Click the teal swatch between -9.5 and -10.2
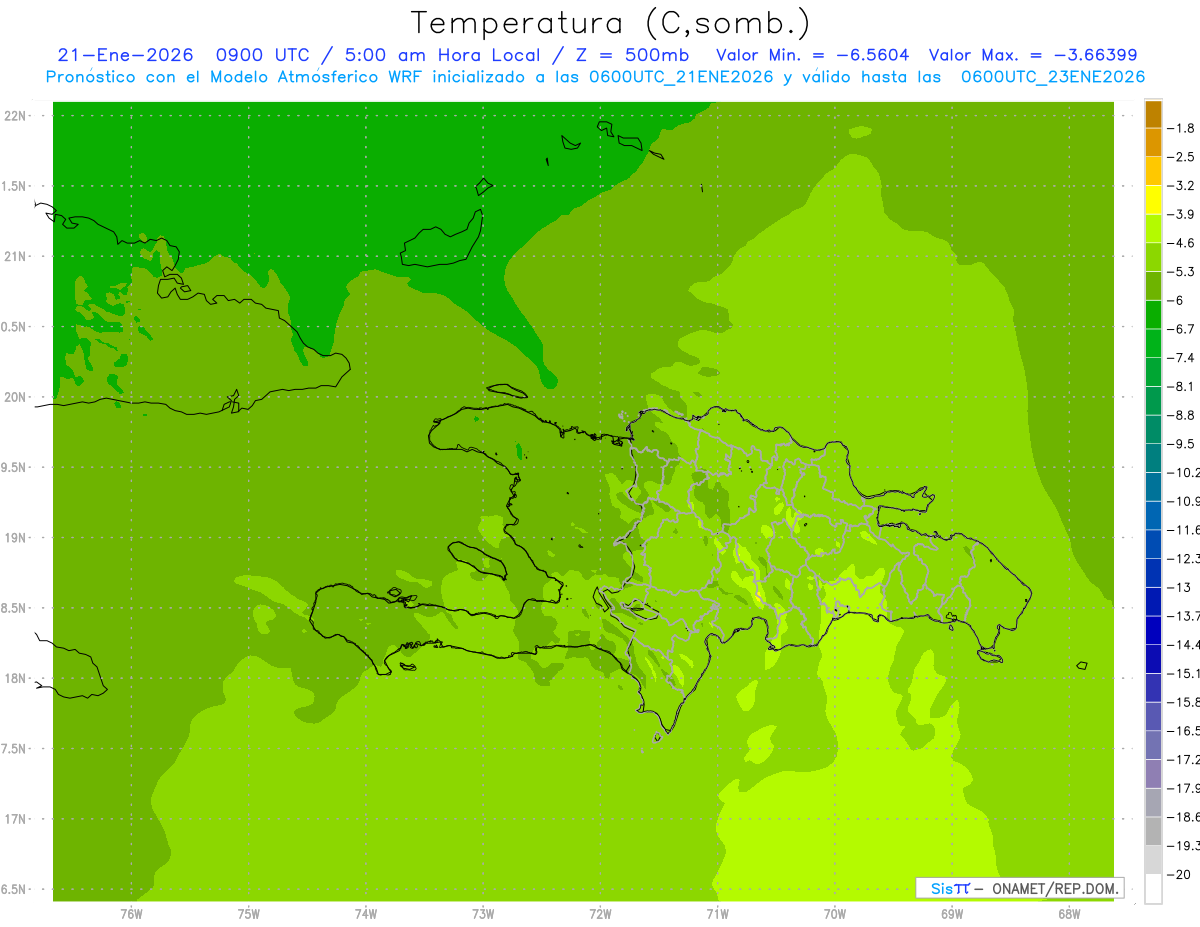 pyautogui.click(x=1153, y=459)
